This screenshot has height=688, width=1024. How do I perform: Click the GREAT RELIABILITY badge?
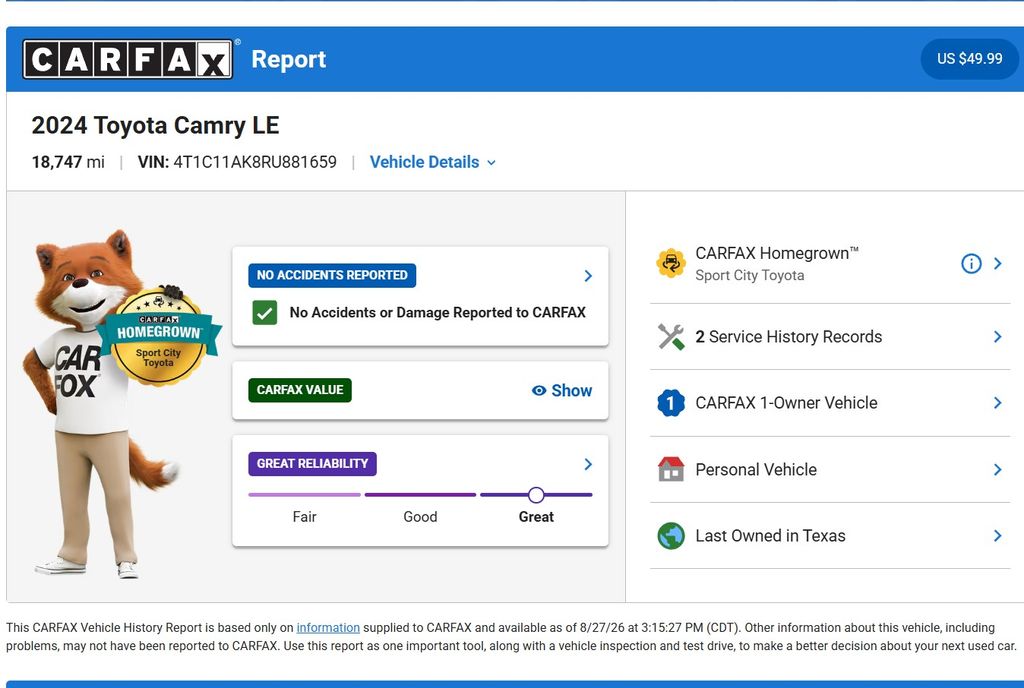[x=312, y=463]
